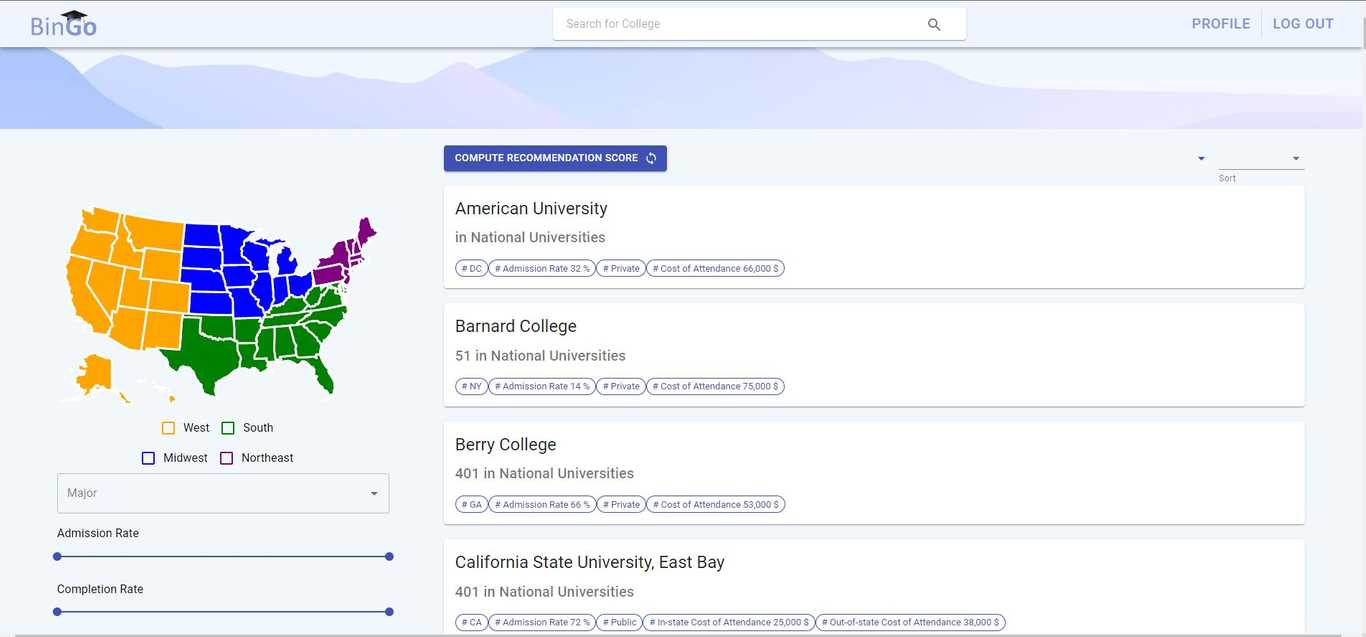Open California State University, East Bay title
Image resolution: width=1366 pixels, height=637 pixels.
[590, 562]
